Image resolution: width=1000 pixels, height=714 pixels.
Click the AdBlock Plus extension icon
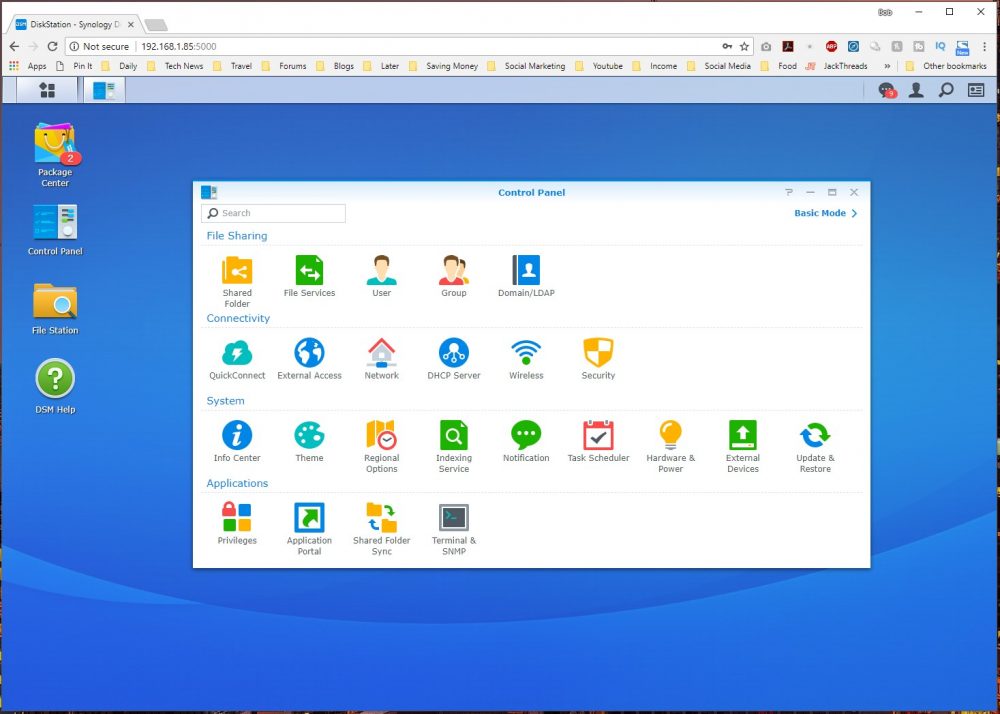(831, 47)
